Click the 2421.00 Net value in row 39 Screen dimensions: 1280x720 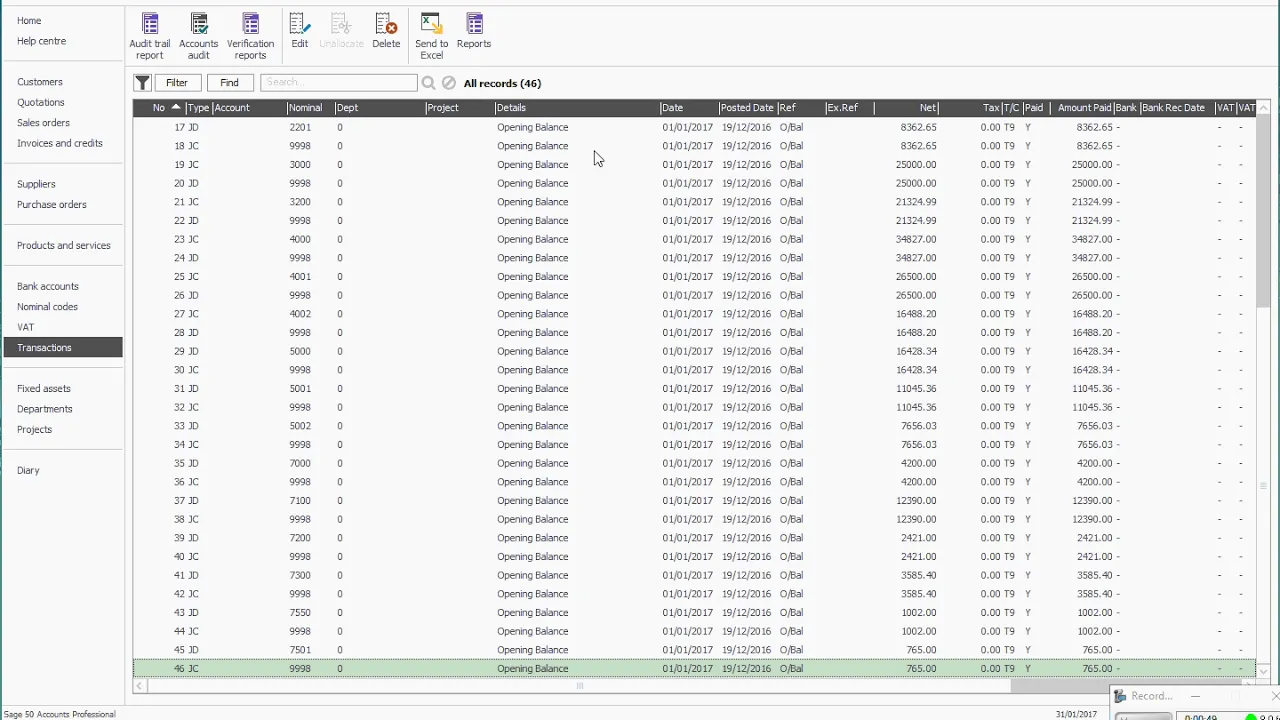coord(919,538)
